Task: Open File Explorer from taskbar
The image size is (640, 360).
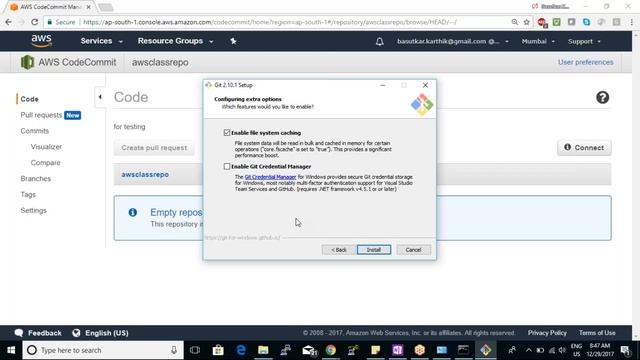Action: point(263,350)
